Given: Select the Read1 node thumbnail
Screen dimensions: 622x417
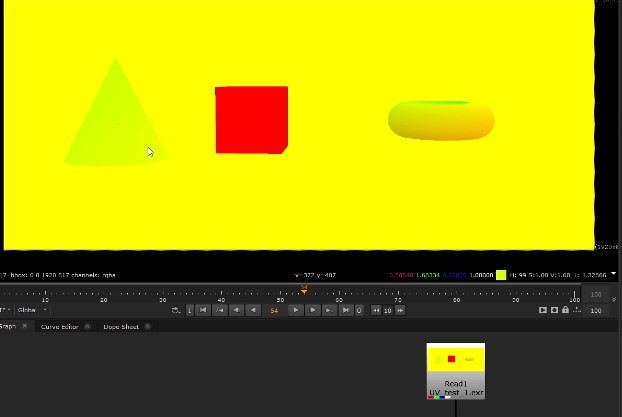Looking at the screenshot, I should 455,359.
